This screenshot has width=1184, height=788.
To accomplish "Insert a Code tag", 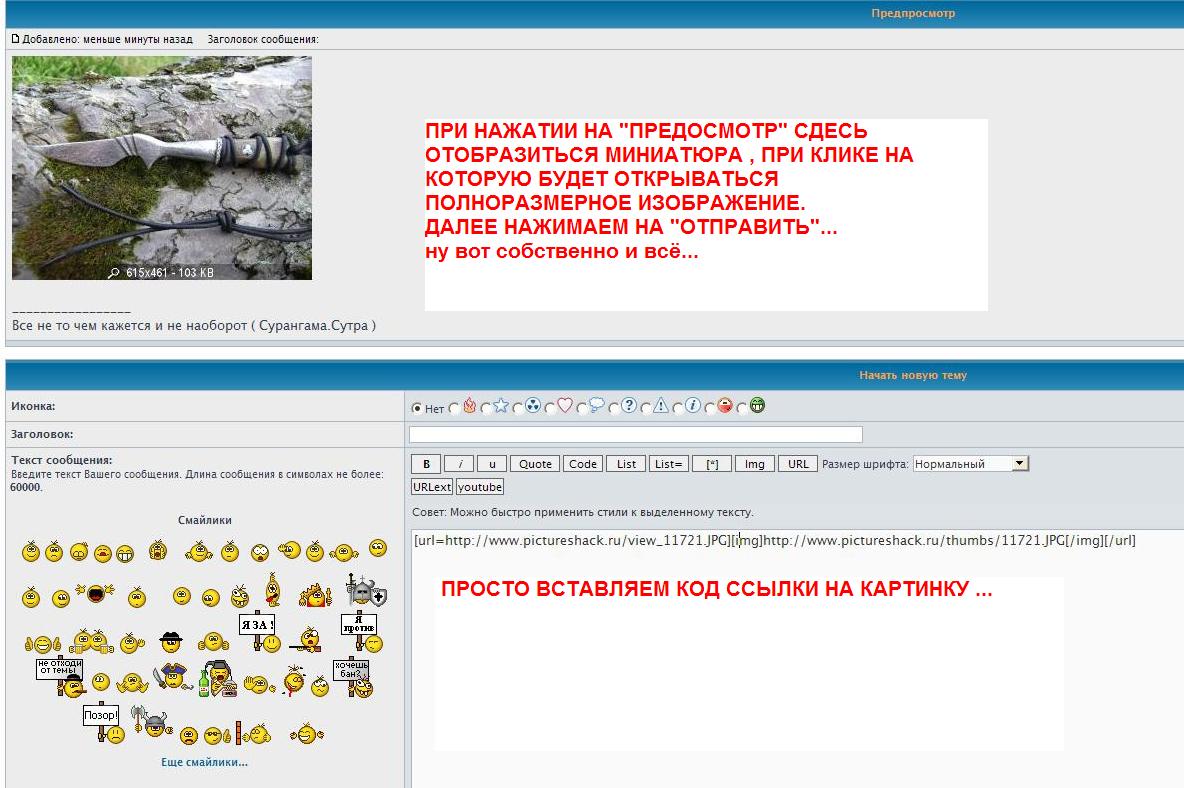I will point(583,464).
